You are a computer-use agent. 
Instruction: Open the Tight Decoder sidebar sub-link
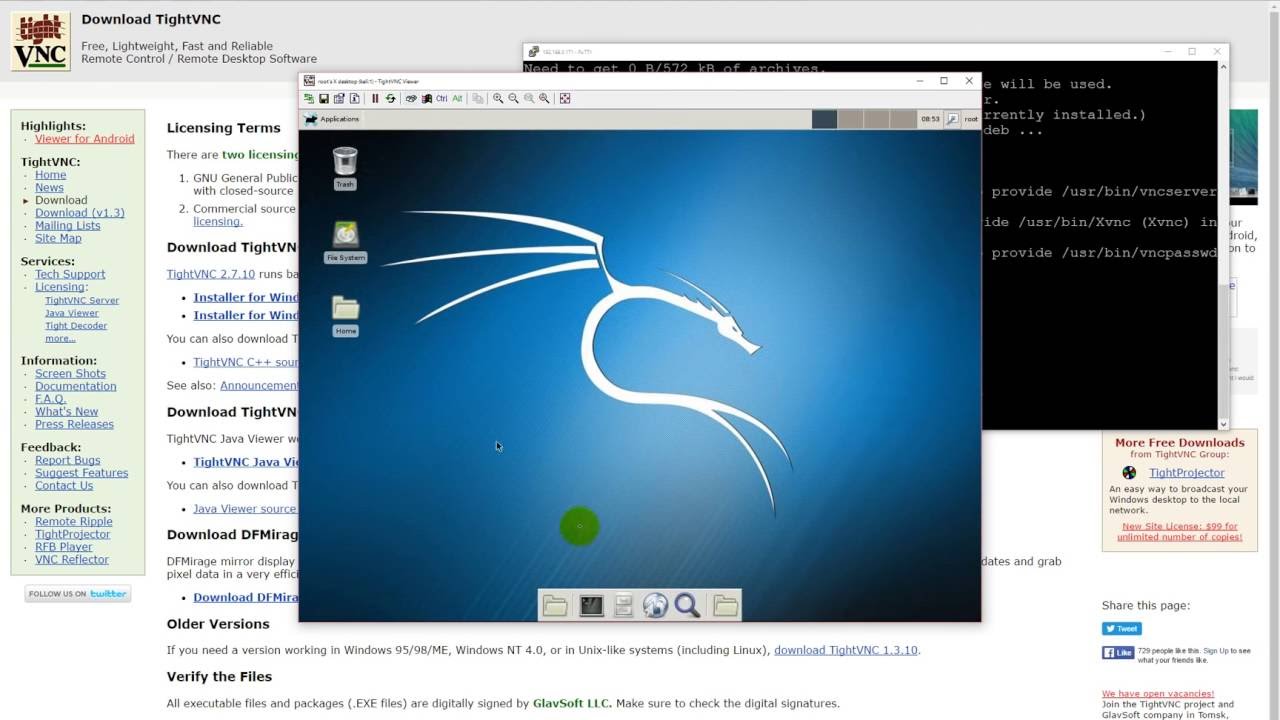(76, 326)
